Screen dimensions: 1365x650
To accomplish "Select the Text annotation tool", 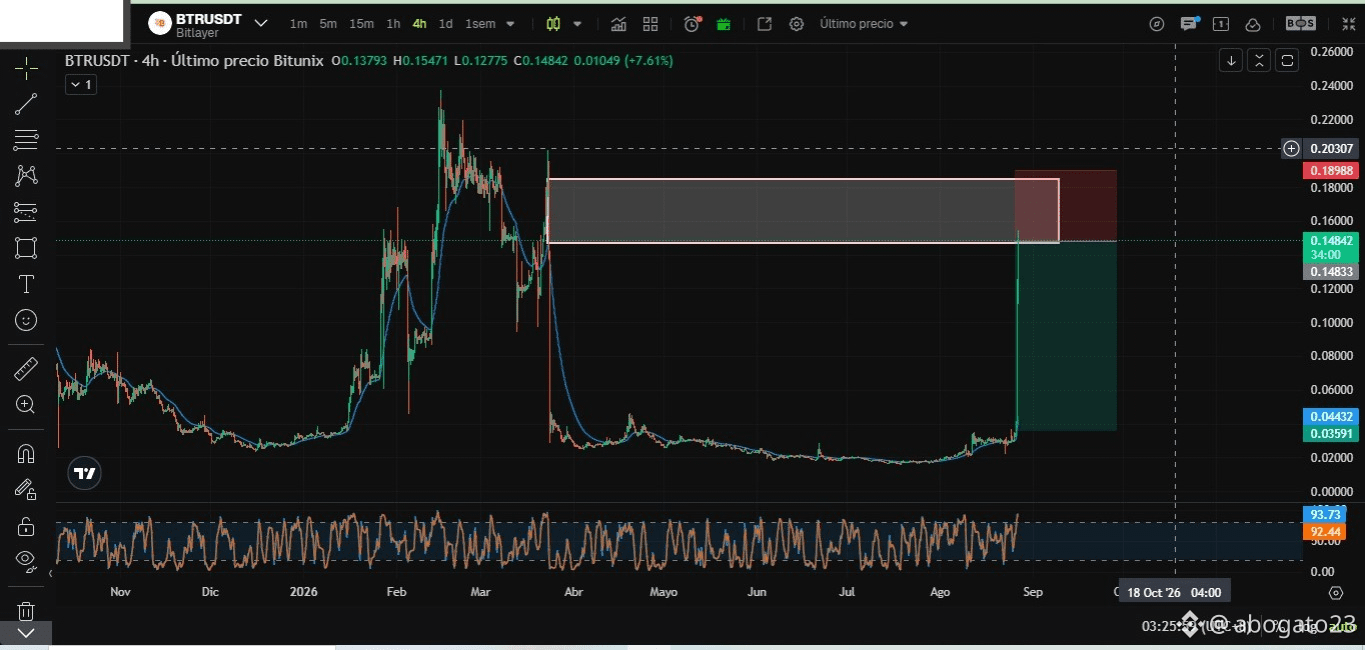I will point(26,284).
